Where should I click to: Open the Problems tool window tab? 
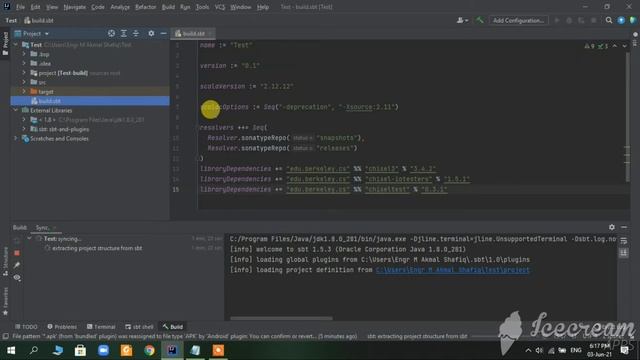click(x=62, y=327)
